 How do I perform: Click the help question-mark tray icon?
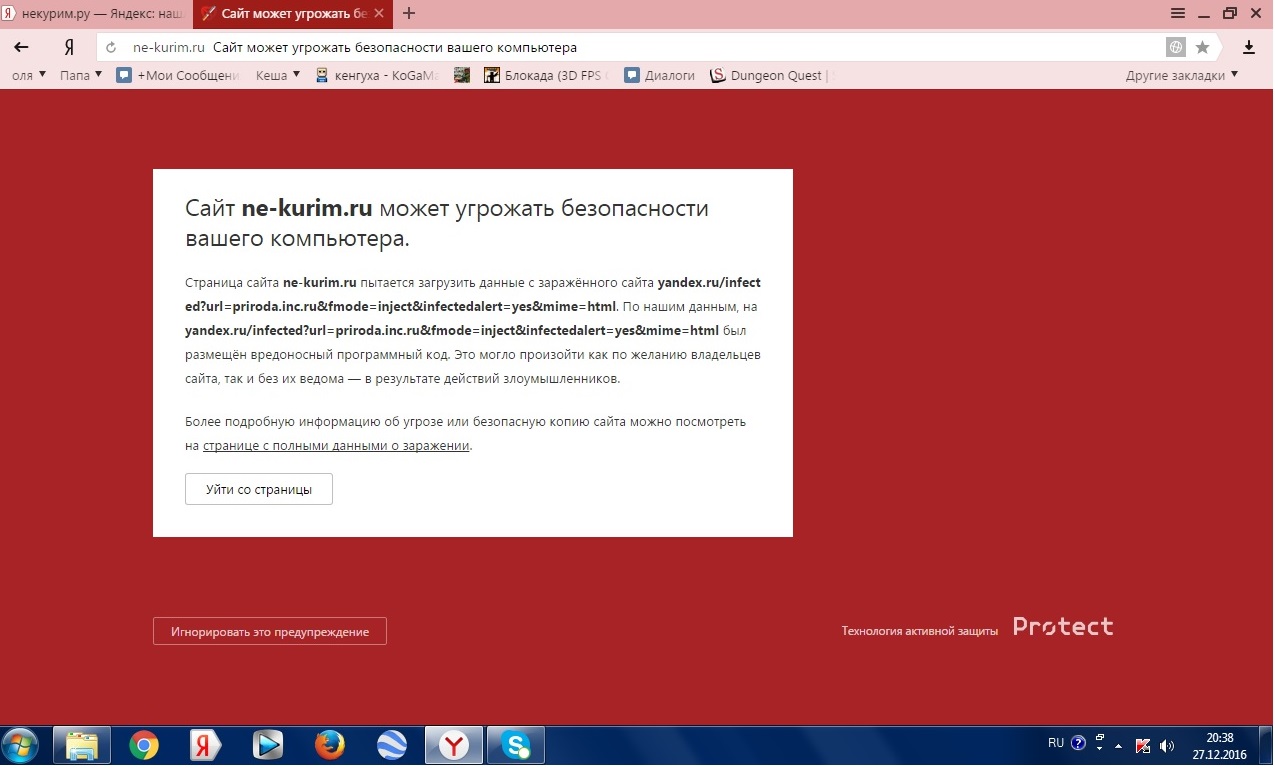tap(1078, 743)
